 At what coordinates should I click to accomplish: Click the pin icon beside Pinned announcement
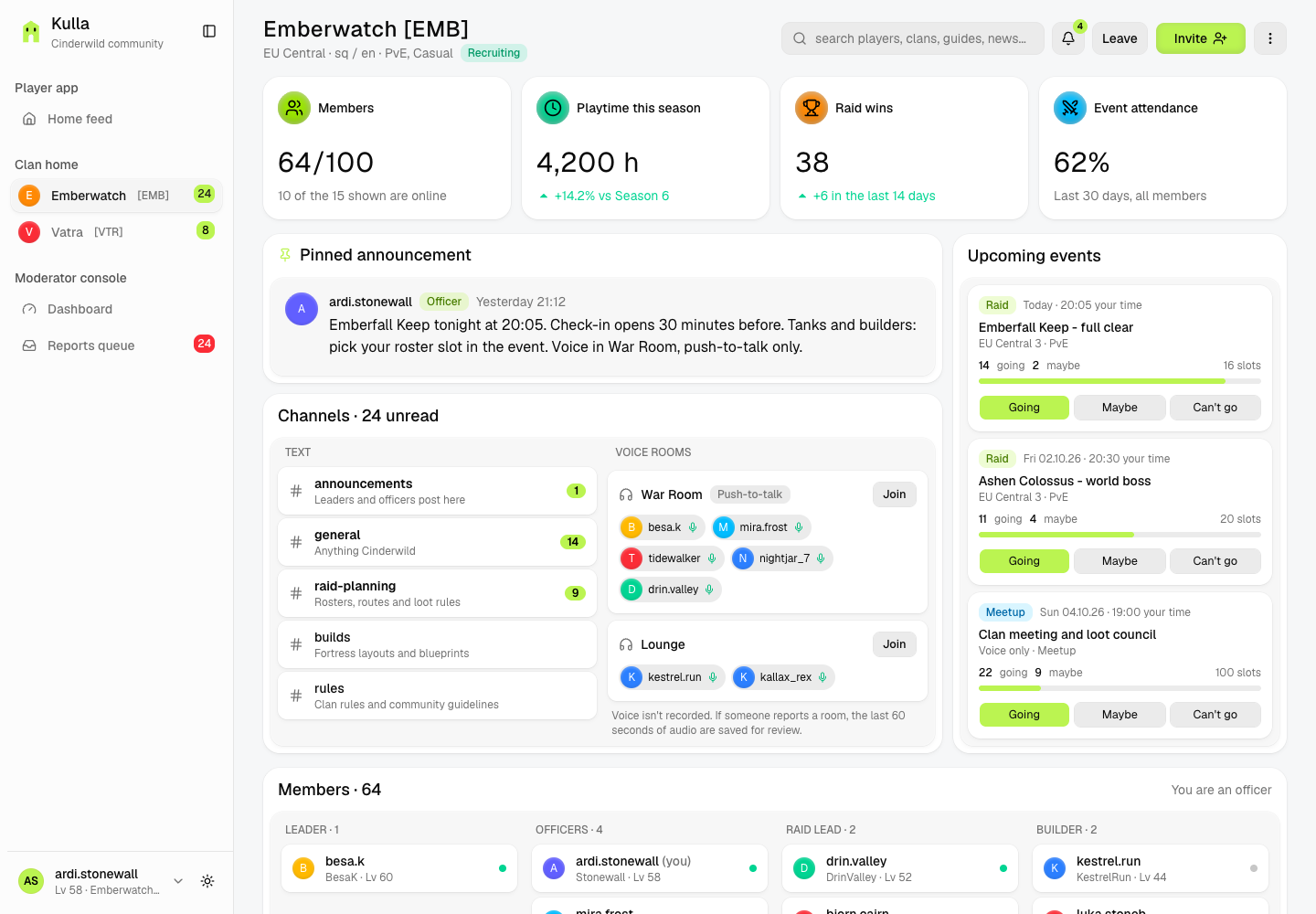click(x=285, y=255)
